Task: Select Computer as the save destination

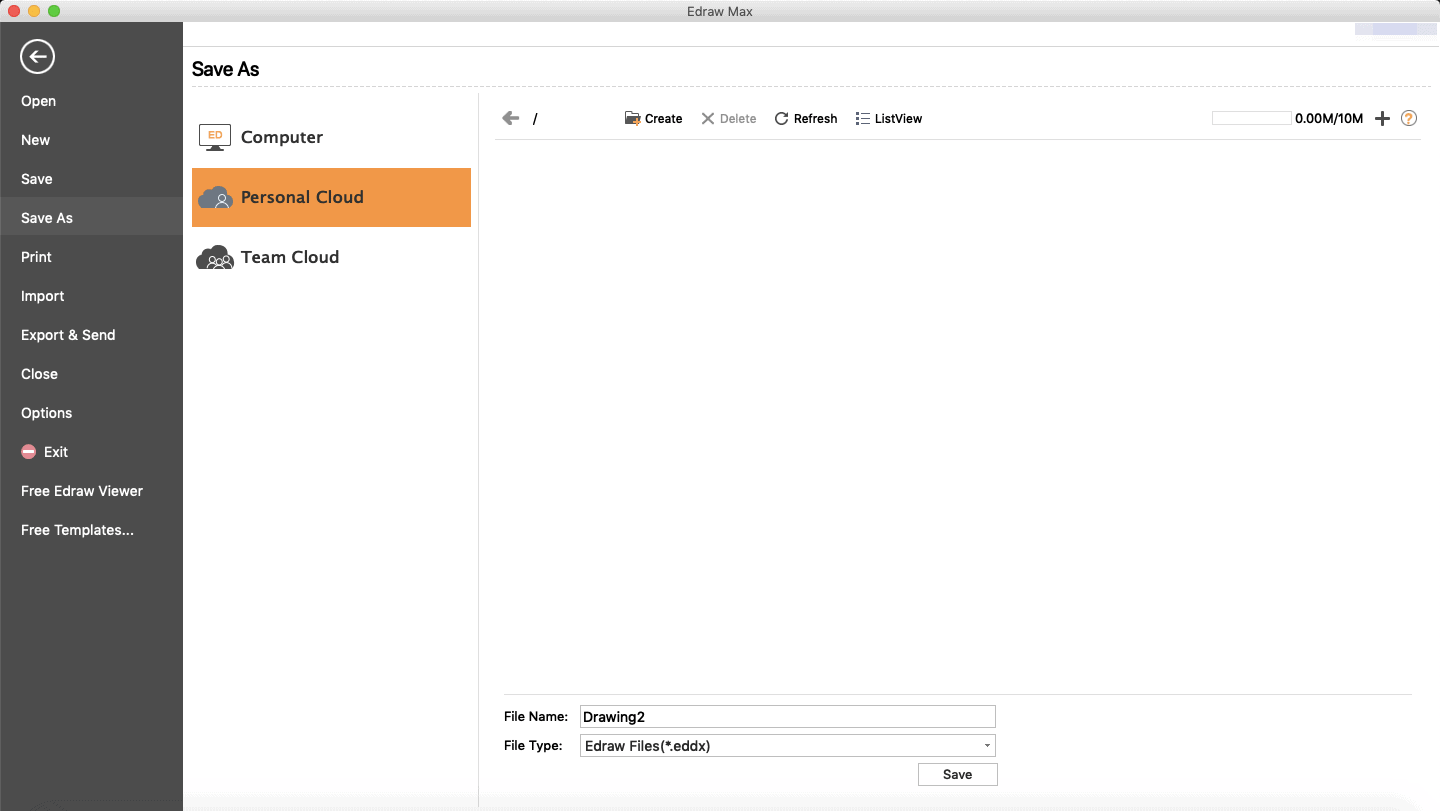Action: point(281,137)
